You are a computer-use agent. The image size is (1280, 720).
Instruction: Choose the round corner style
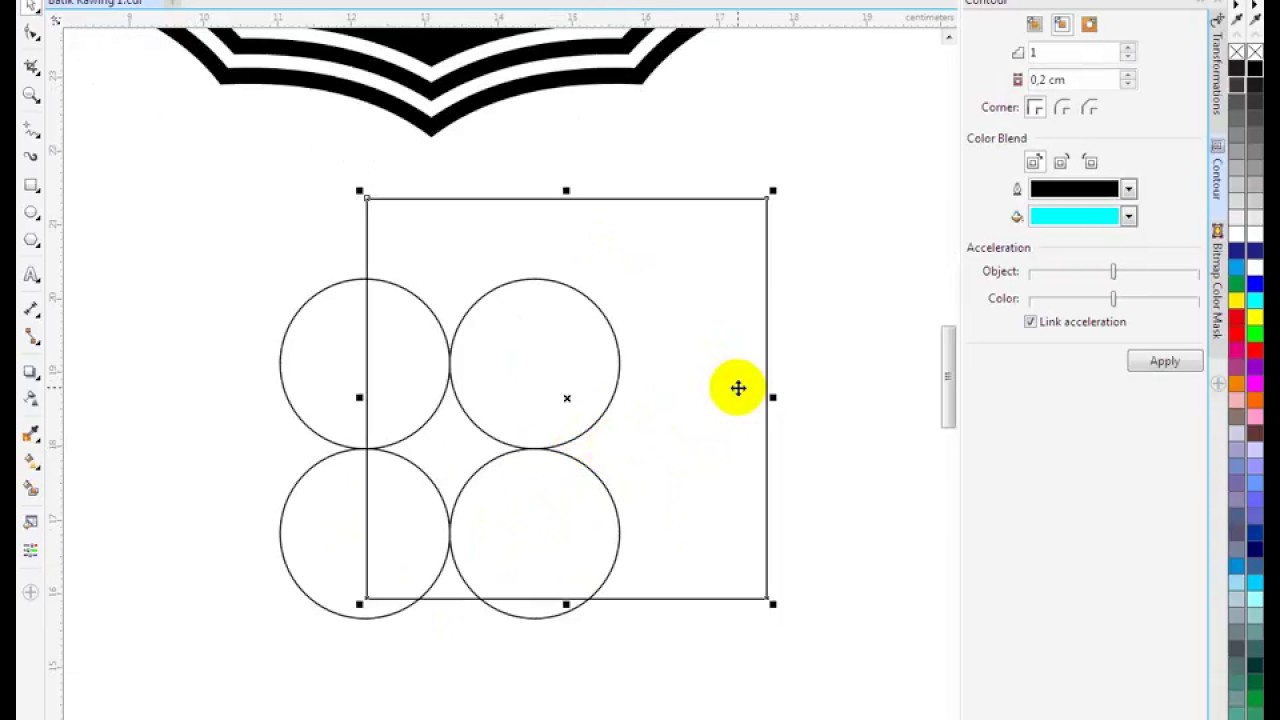point(1062,107)
